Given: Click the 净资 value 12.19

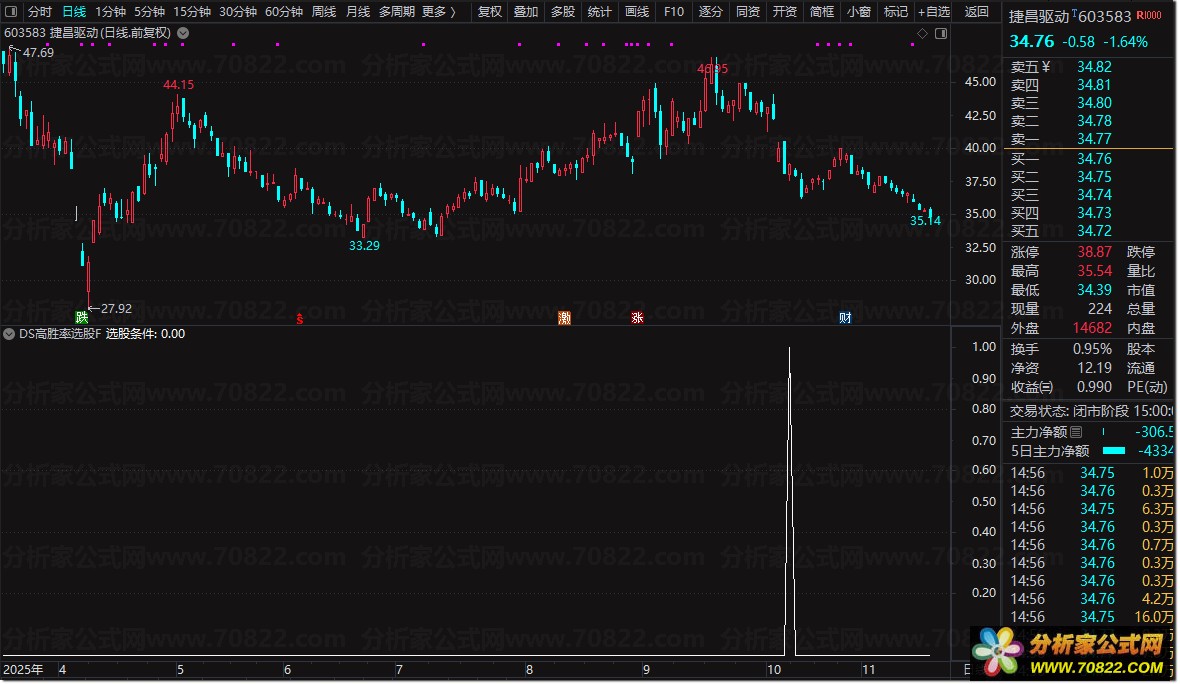Looking at the screenshot, I should click(x=1093, y=368).
